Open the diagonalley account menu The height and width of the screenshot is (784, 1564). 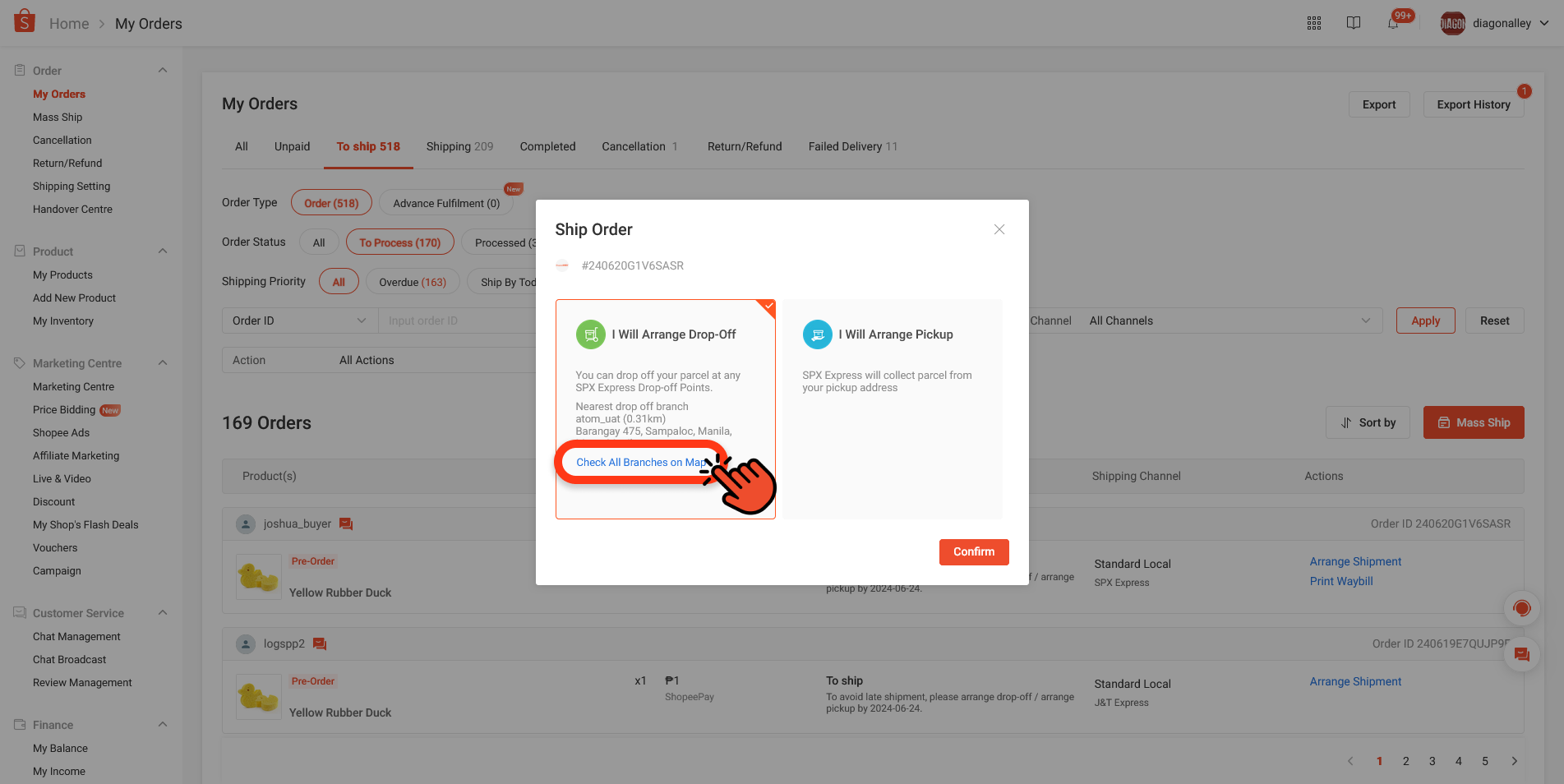click(x=1494, y=22)
